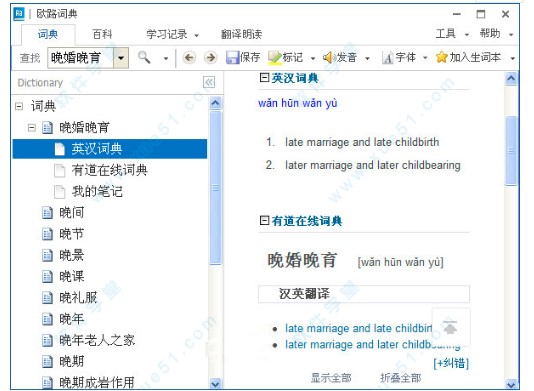The image size is (534, 391).
Task: Click the definition pane scrollbar thumb
Action: pyautogui.click(x=511, y=151)
